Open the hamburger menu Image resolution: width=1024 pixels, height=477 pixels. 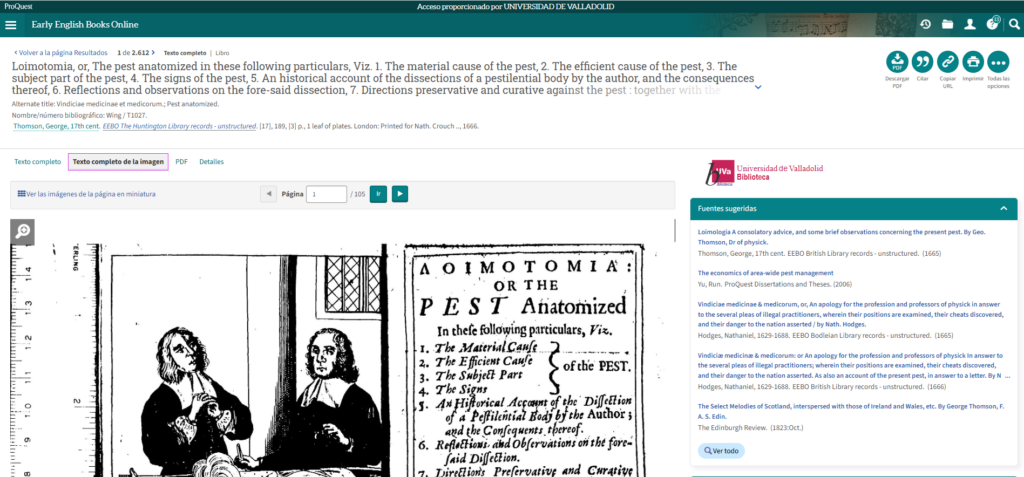11,24
